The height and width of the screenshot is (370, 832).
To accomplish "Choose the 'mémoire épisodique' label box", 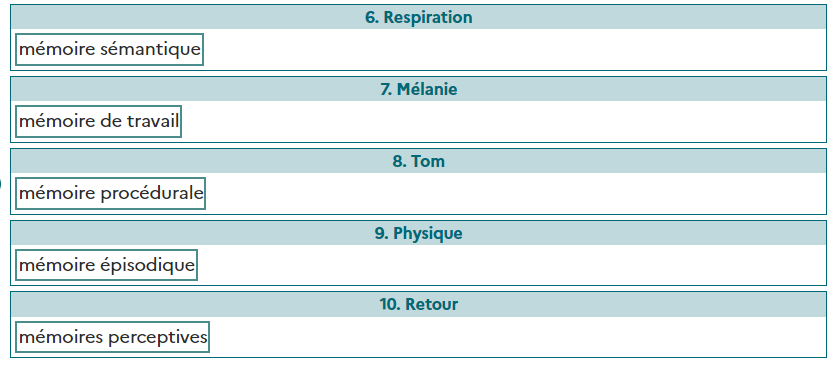I will (x=106, y=265).
